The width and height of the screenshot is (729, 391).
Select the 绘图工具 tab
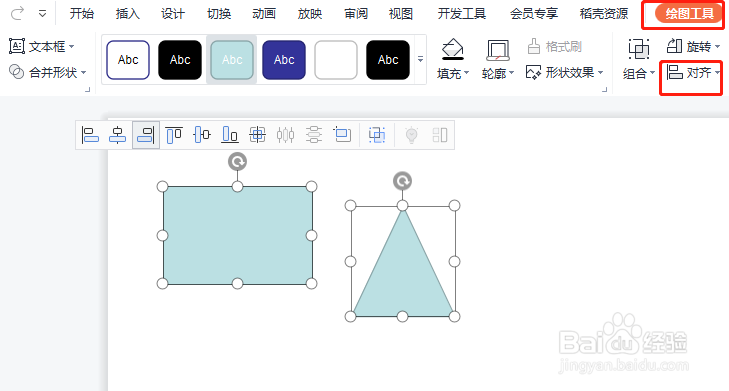689,13
